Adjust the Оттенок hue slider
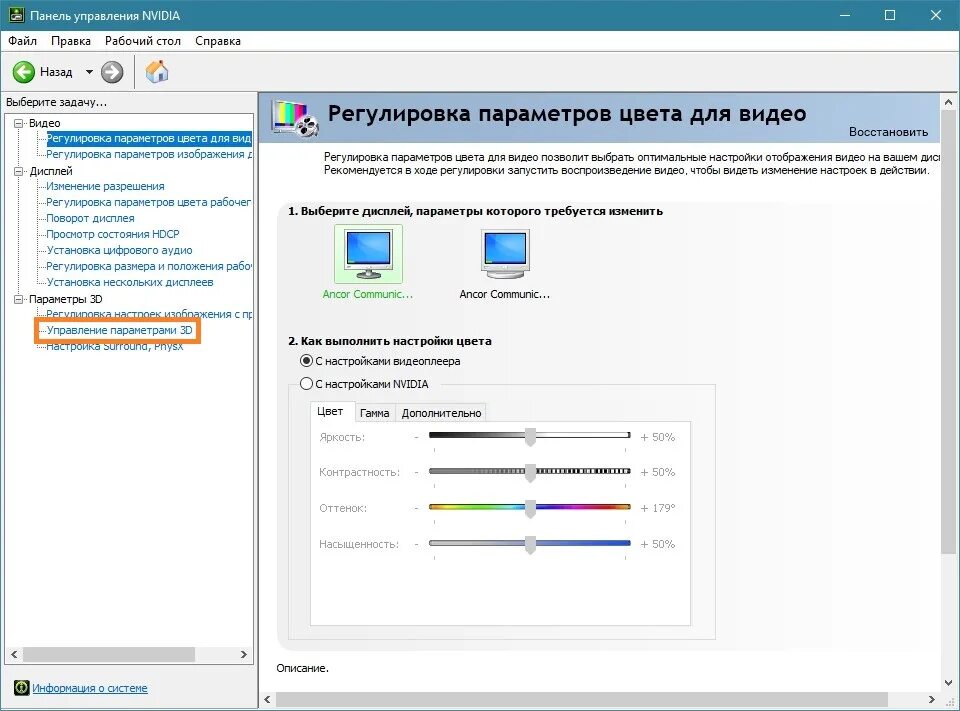This screenshot has width=960, height=711. click(x=530, y=508)
